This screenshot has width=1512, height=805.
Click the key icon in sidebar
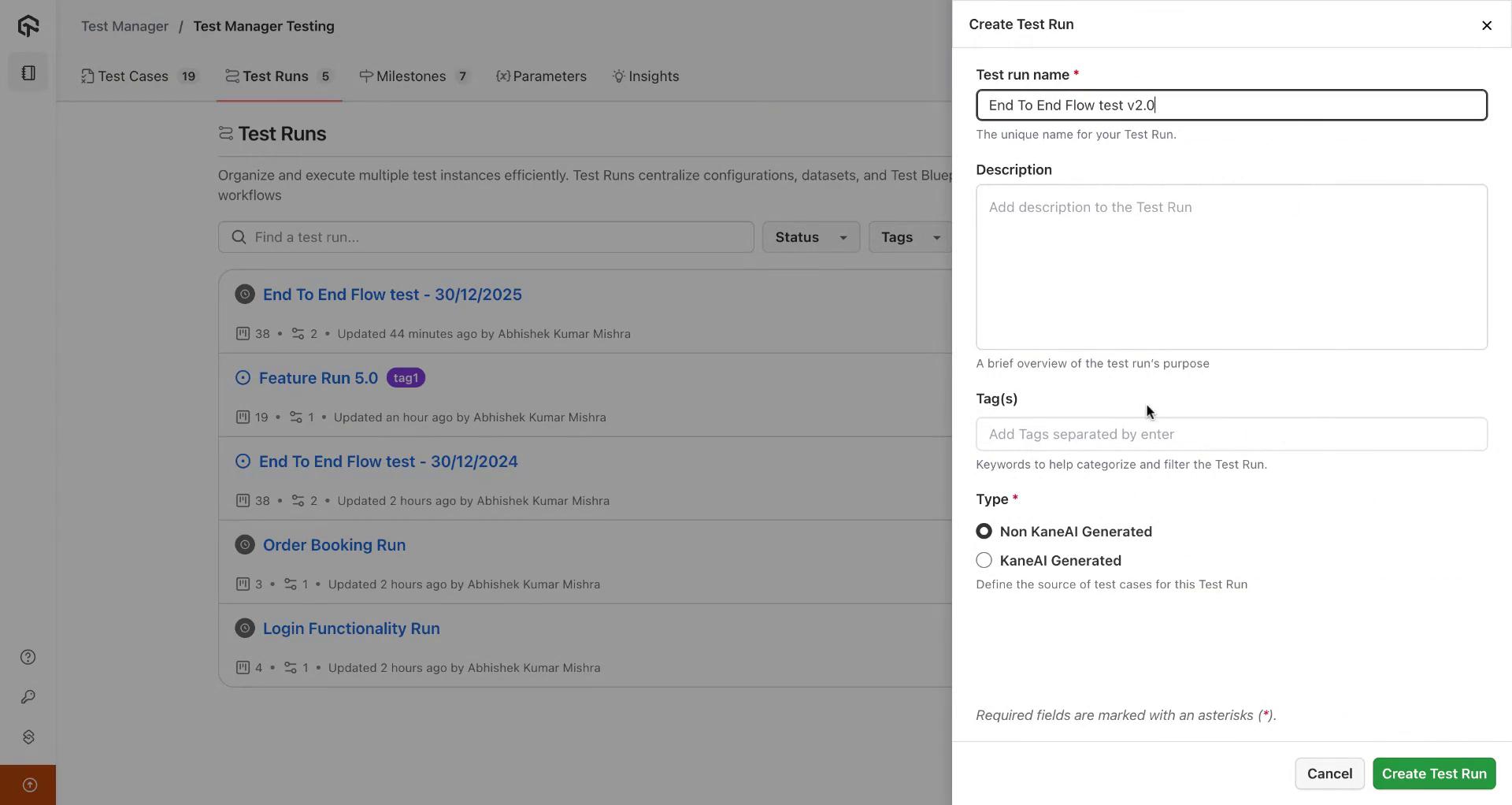tap(28, 697)
